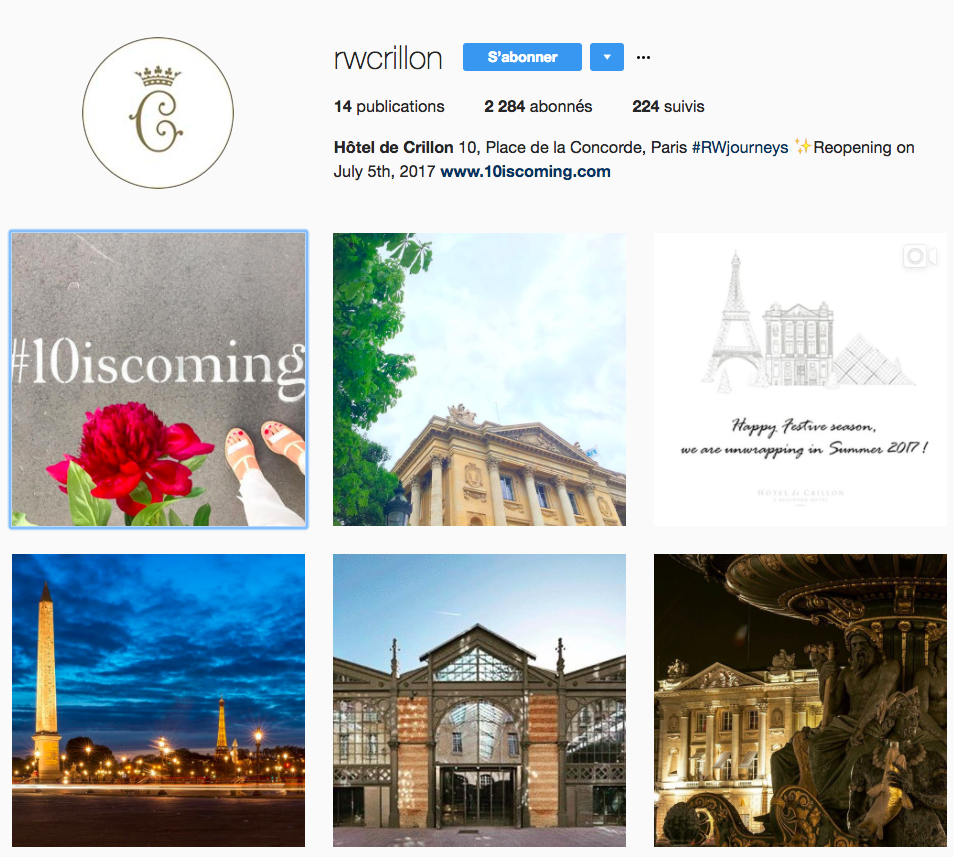Open the Happy Festive season video post
954x857 pixels.
[800, 380]
